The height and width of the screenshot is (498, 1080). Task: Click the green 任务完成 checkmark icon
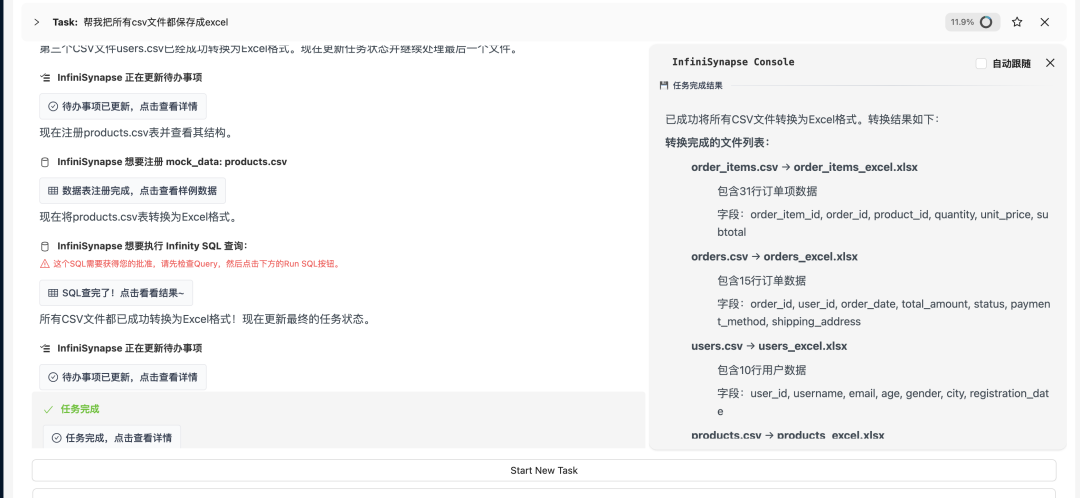click(x=48, y=409)
